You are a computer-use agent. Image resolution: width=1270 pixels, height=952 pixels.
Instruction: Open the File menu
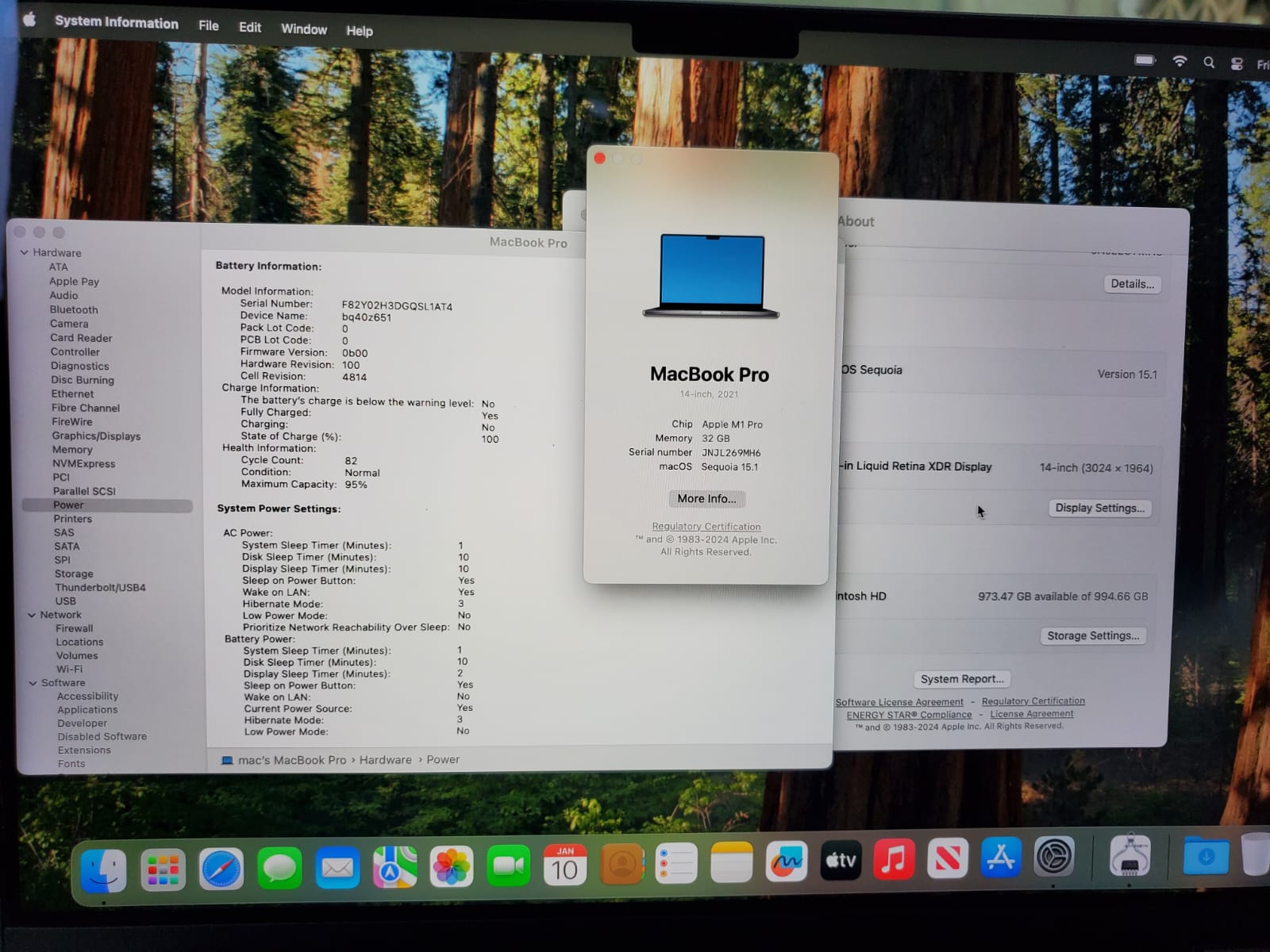209,25
